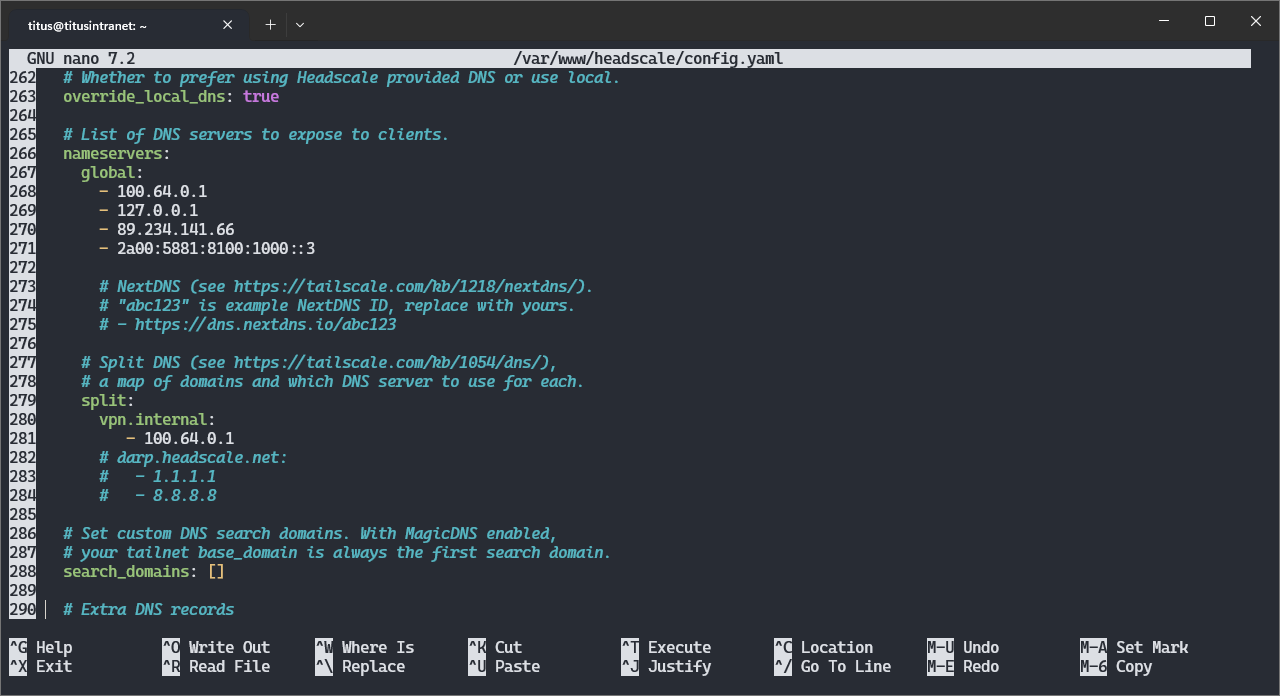
Task: Place cursor on search_domains empty brackets
Action: [216, 572]
